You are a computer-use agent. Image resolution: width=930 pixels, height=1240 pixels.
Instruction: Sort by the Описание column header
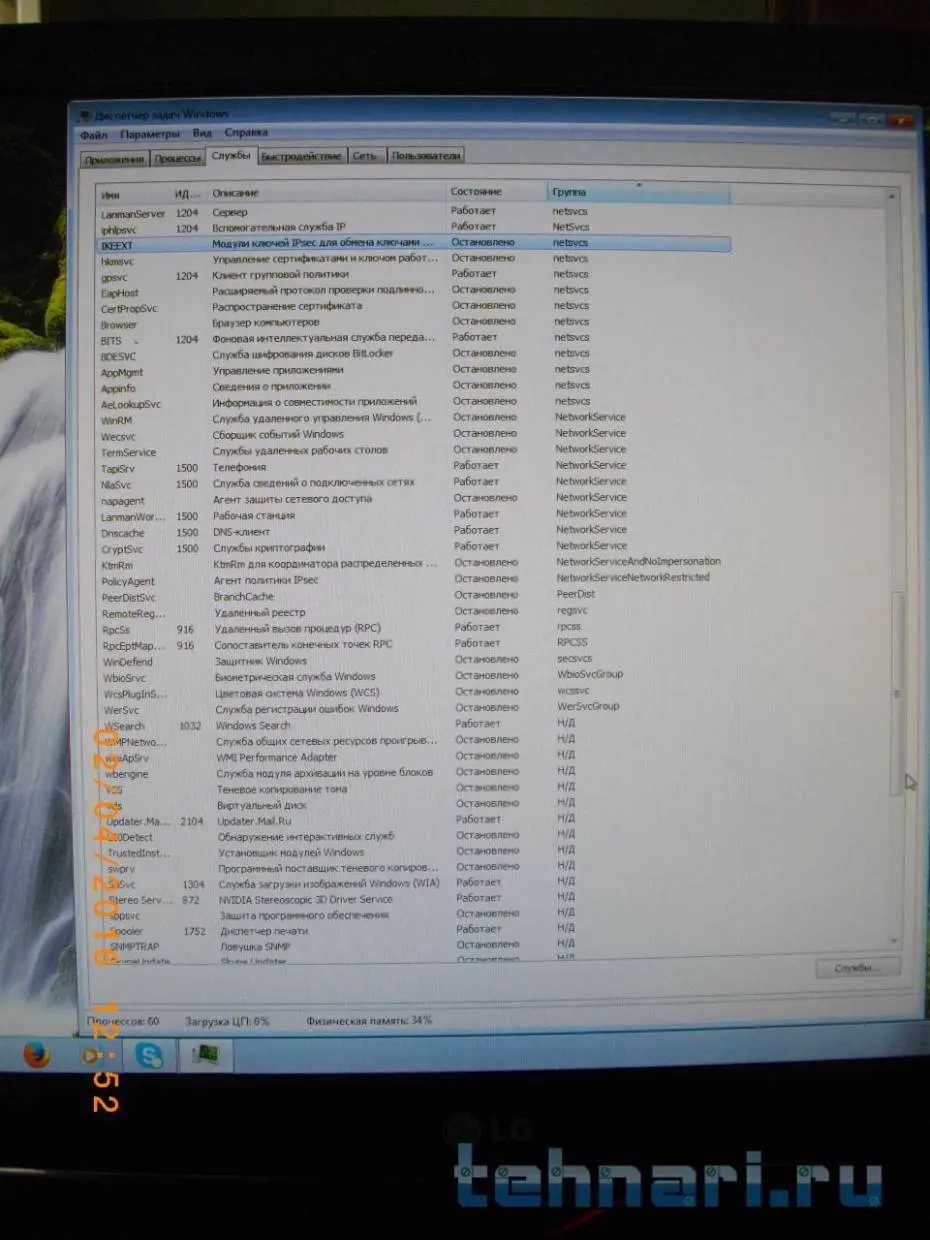point(327,192)
